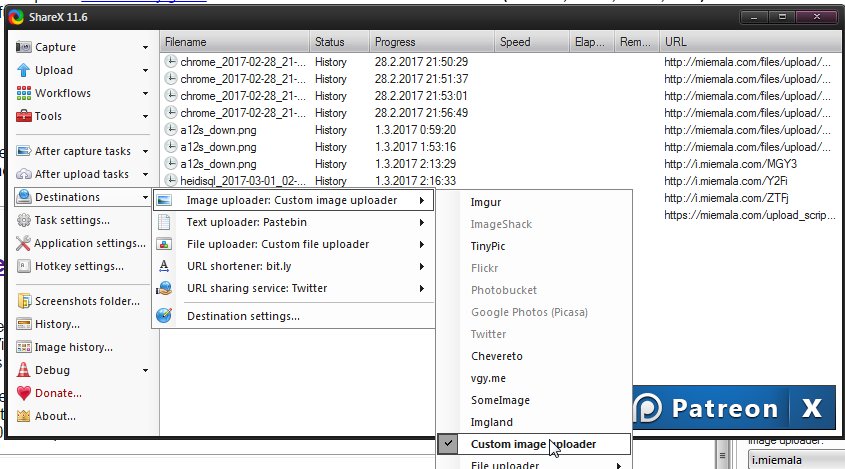Open URL sharing service: Twitter submenu
Screen dimensions: 845x469
(x=294, y=288)
